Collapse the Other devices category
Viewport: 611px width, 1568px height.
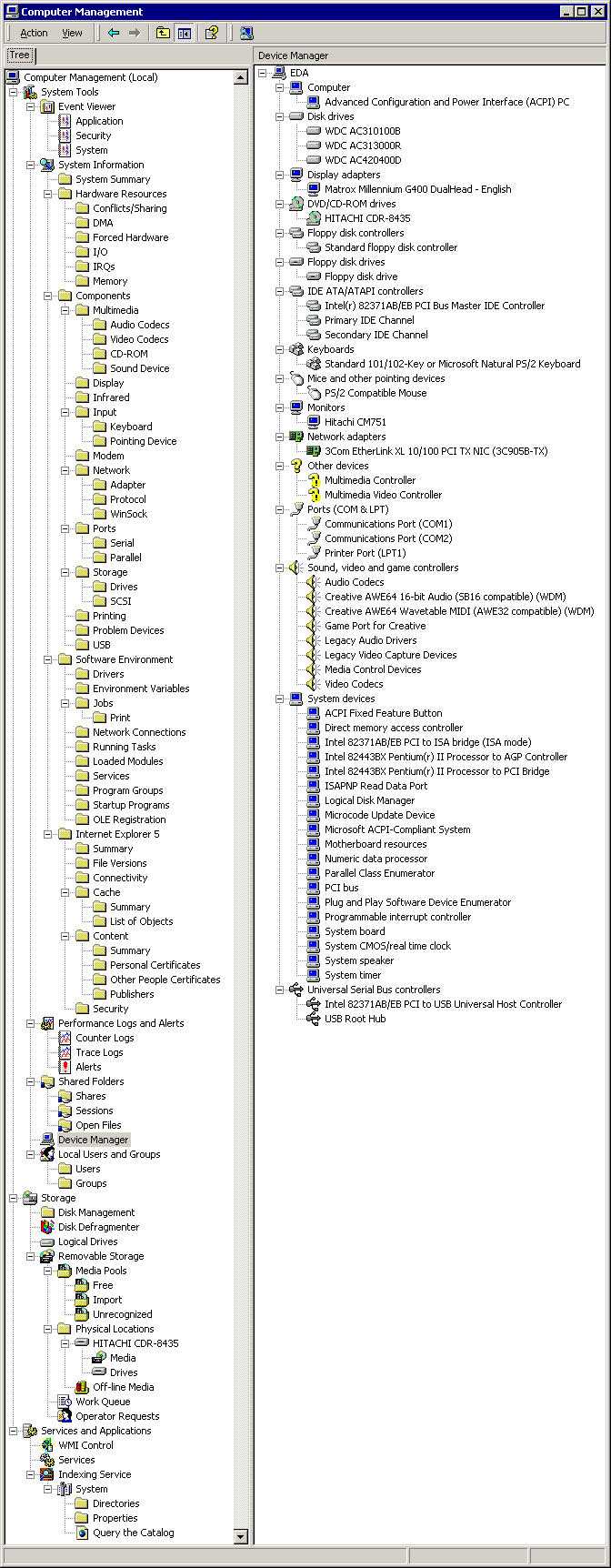[x=280, y=466]
